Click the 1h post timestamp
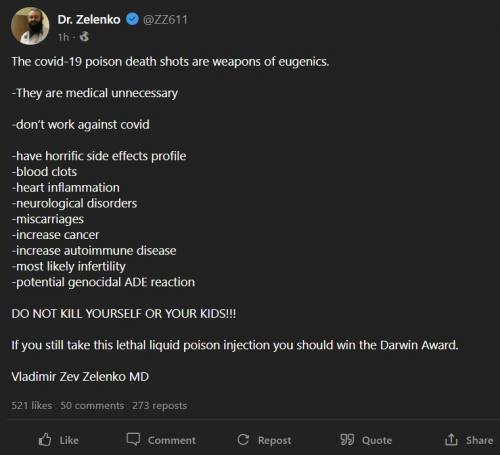 pos(63,37)
